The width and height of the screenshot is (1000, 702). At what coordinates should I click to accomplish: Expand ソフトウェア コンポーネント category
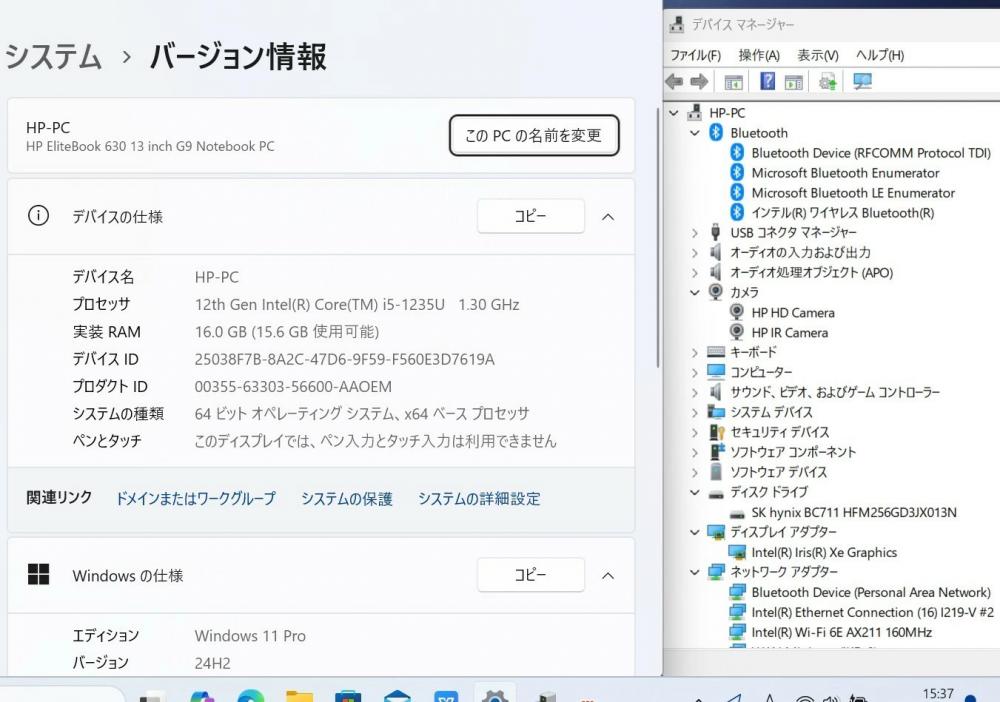tap(695, 452)
